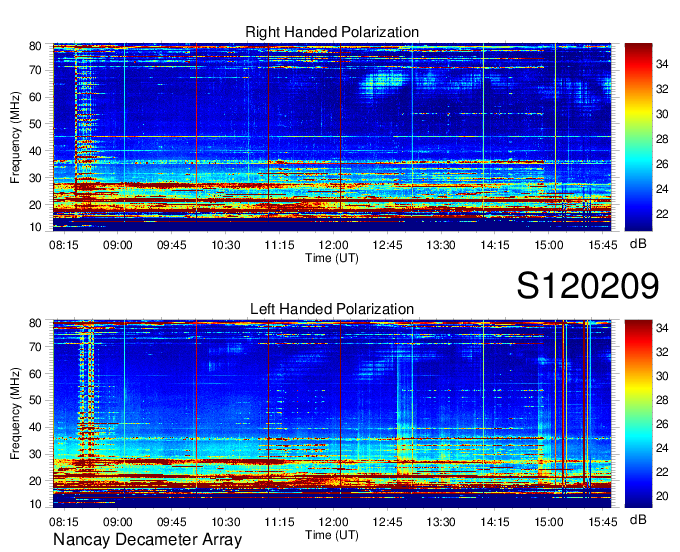
Task: Click the 15:00 tick of the upper plot
Action: click(x=549, y=245)
